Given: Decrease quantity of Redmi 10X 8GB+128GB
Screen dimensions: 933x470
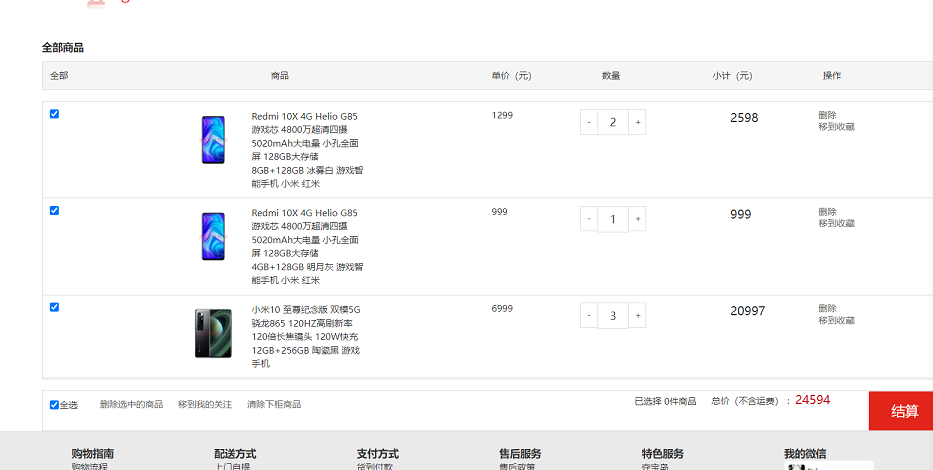Looking at the screenshot, I should coord(589,123).
